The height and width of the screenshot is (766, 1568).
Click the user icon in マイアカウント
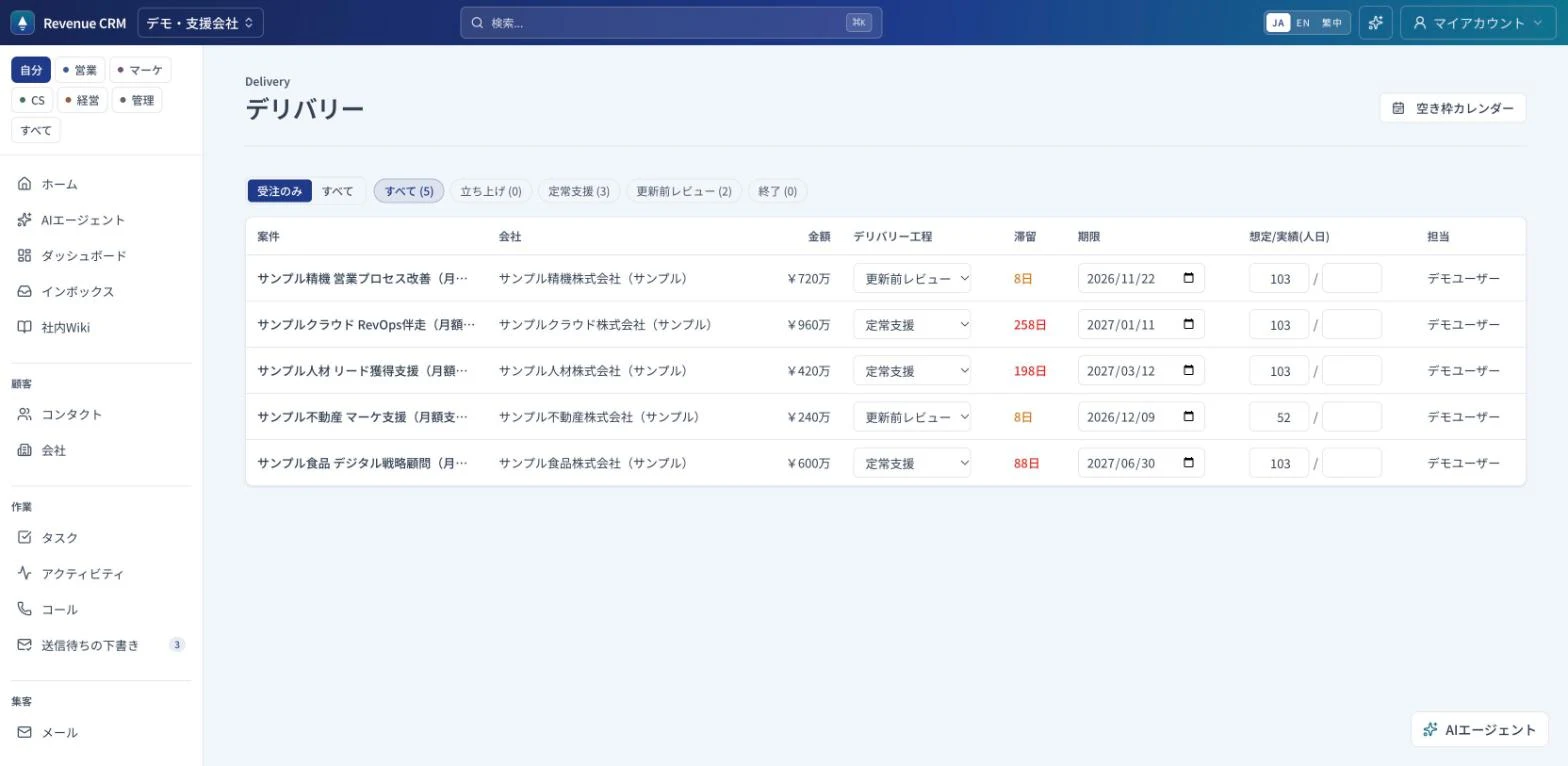[1419, 23]
